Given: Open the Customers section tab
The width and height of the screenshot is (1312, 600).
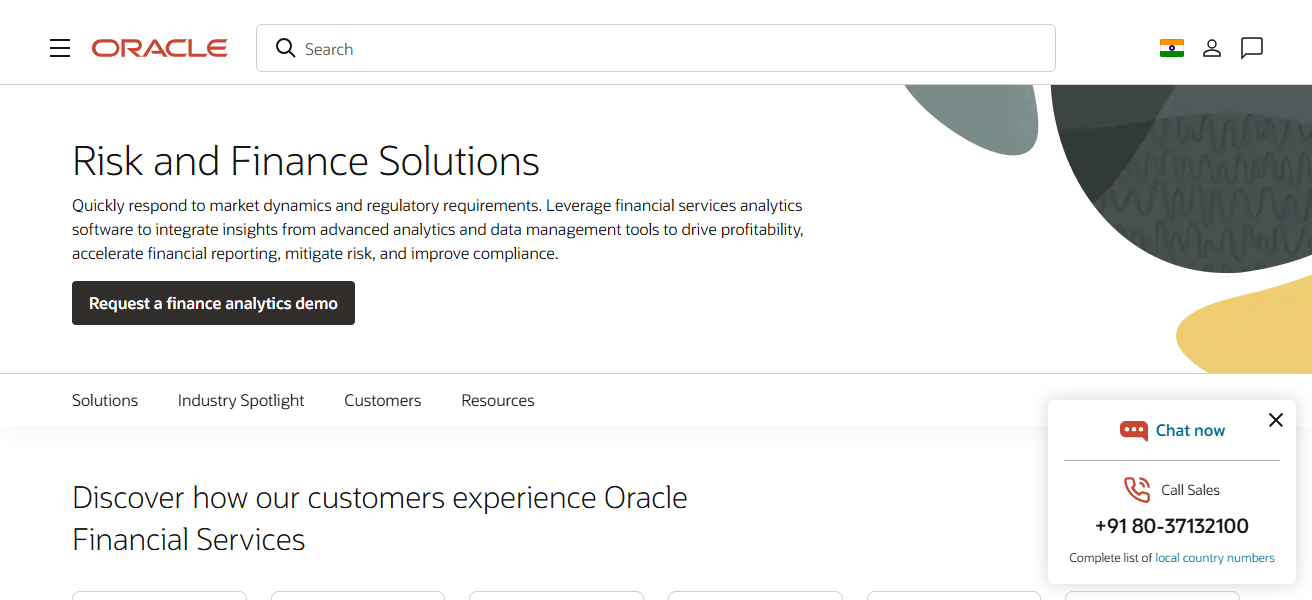Looking at the screenshot, I should point(382,400).
